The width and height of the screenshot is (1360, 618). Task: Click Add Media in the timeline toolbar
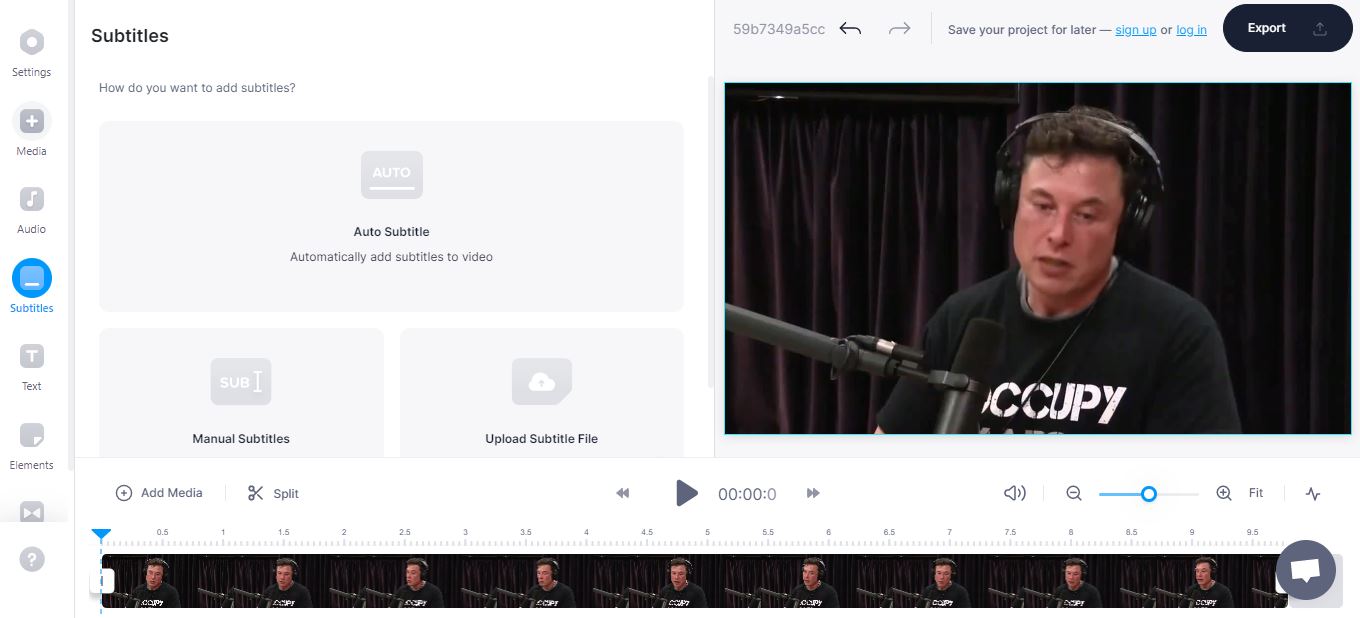tap(159, 493)
